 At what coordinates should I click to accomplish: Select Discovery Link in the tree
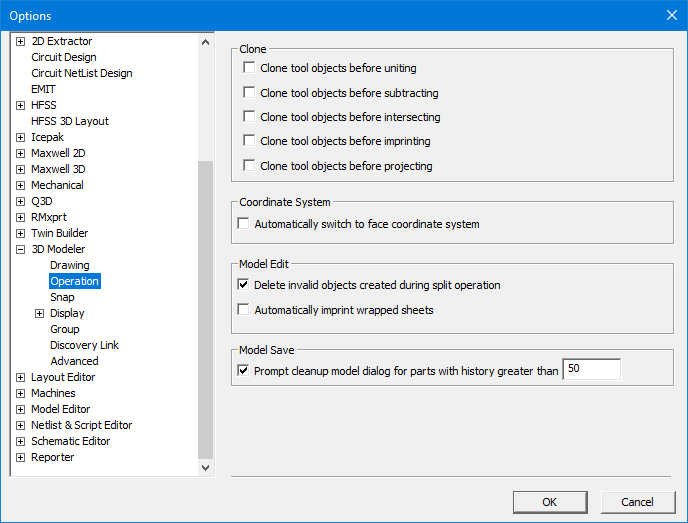tap(84, 345)
